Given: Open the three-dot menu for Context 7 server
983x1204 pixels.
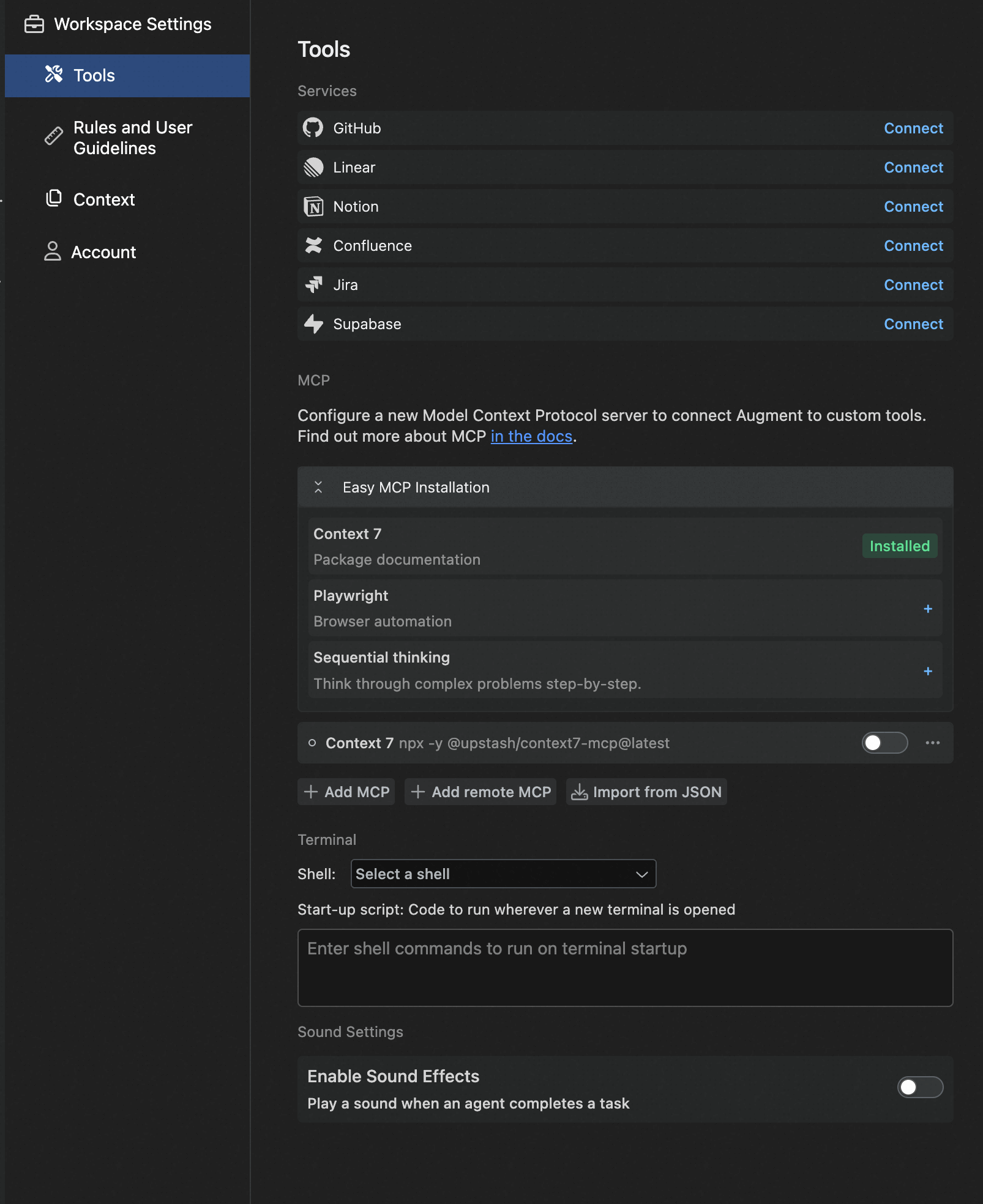Looking at the screenshot, I should 933,743.
